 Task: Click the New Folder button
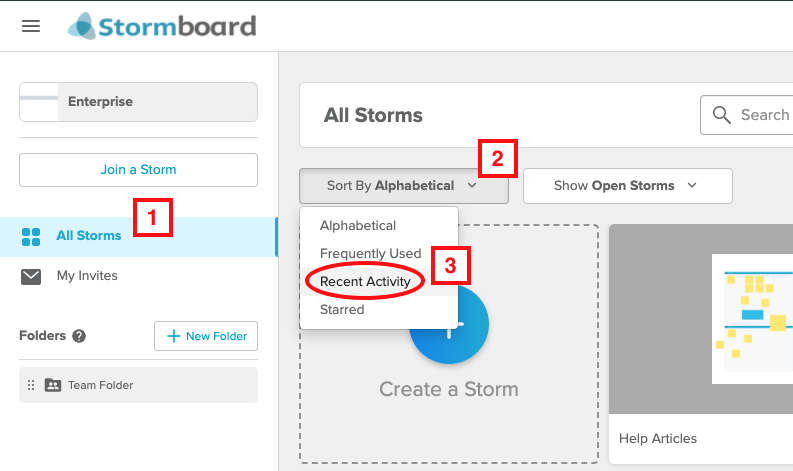[206, 336]
